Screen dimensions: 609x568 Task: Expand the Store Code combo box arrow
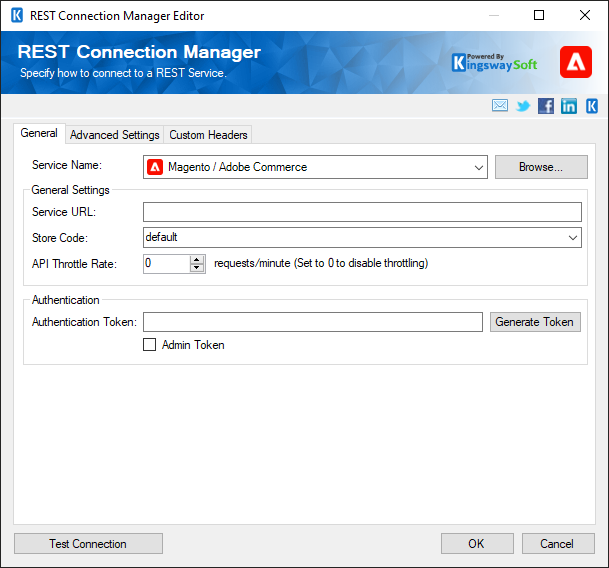572,237
